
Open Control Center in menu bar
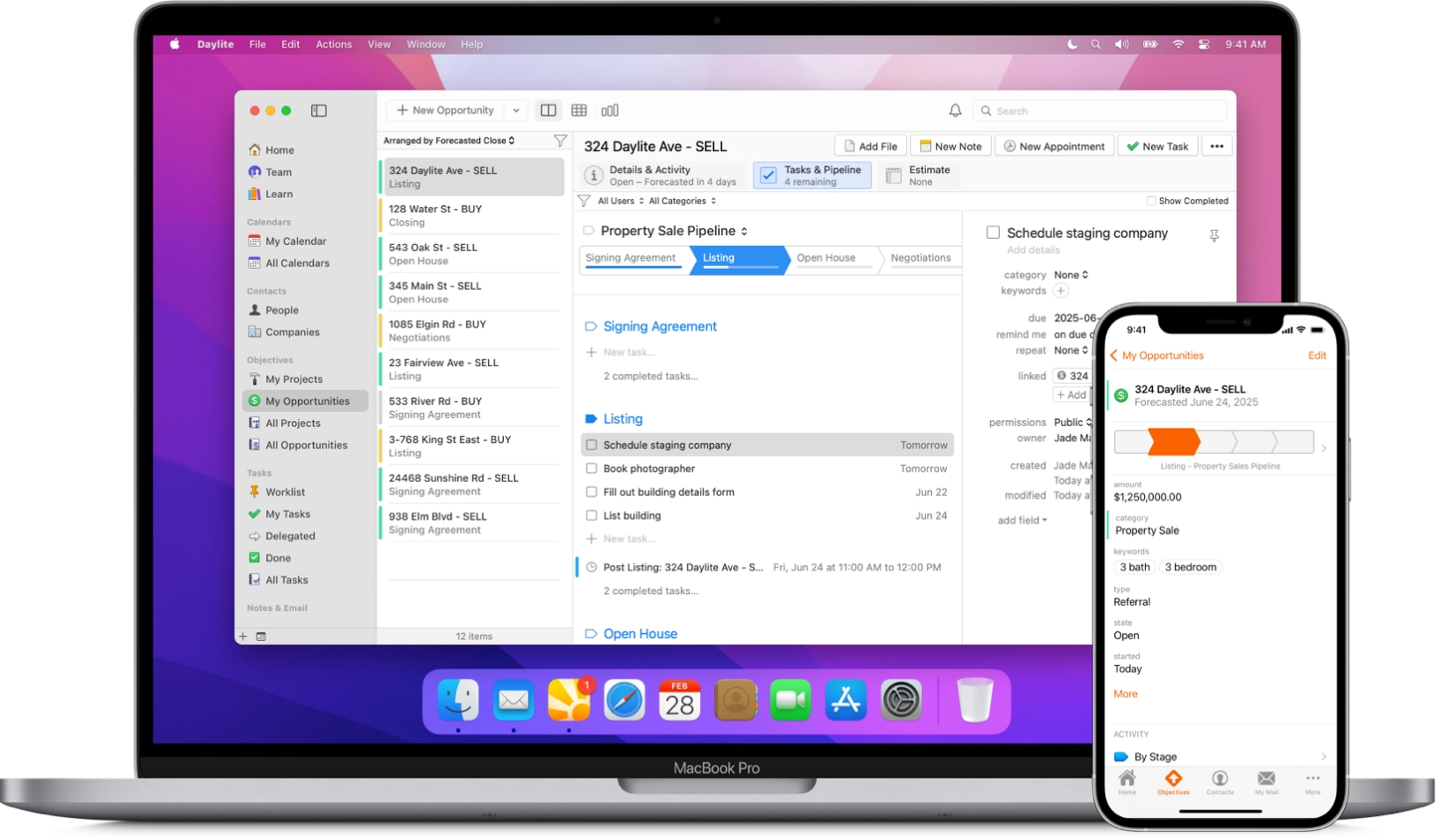(1203, 44)
